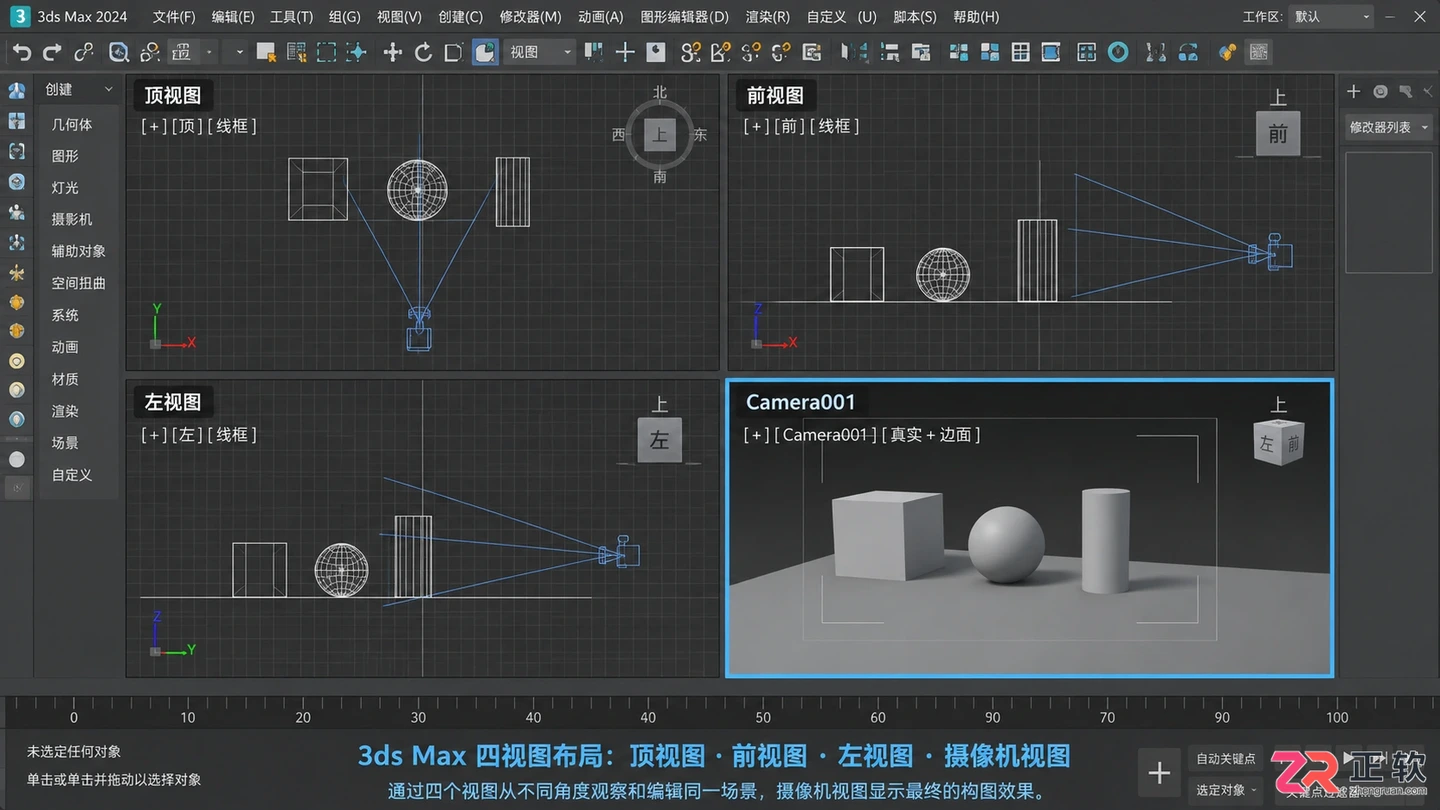Viewport: 1440px width, 810px height.
Task: Open the 脚本(S) menu
Action: (x=915, y=17)
